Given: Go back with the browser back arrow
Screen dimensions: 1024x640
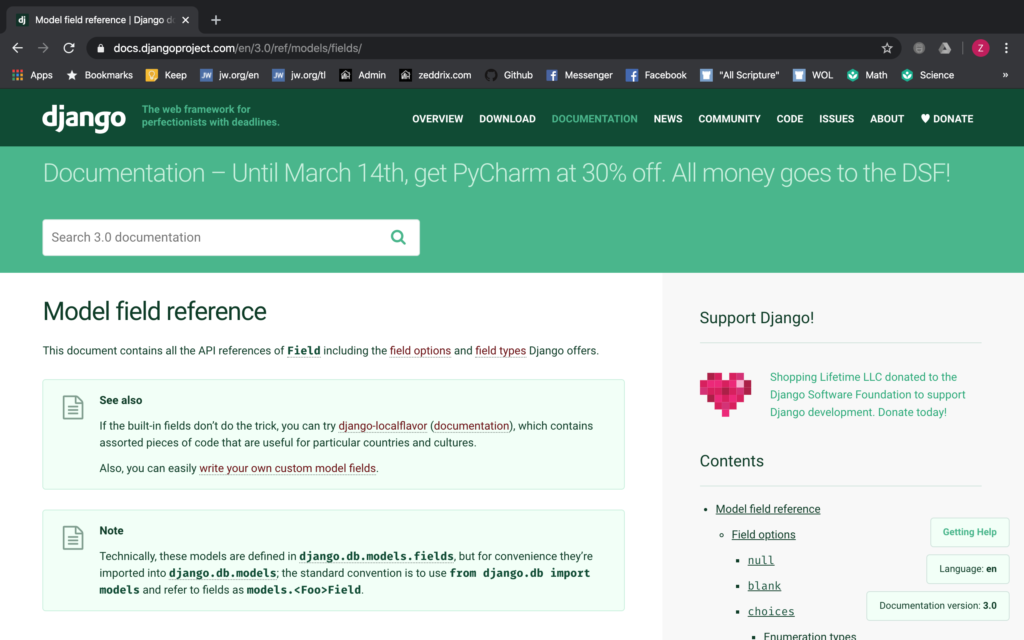Looking at the screenshot, I should click(18, 48).
